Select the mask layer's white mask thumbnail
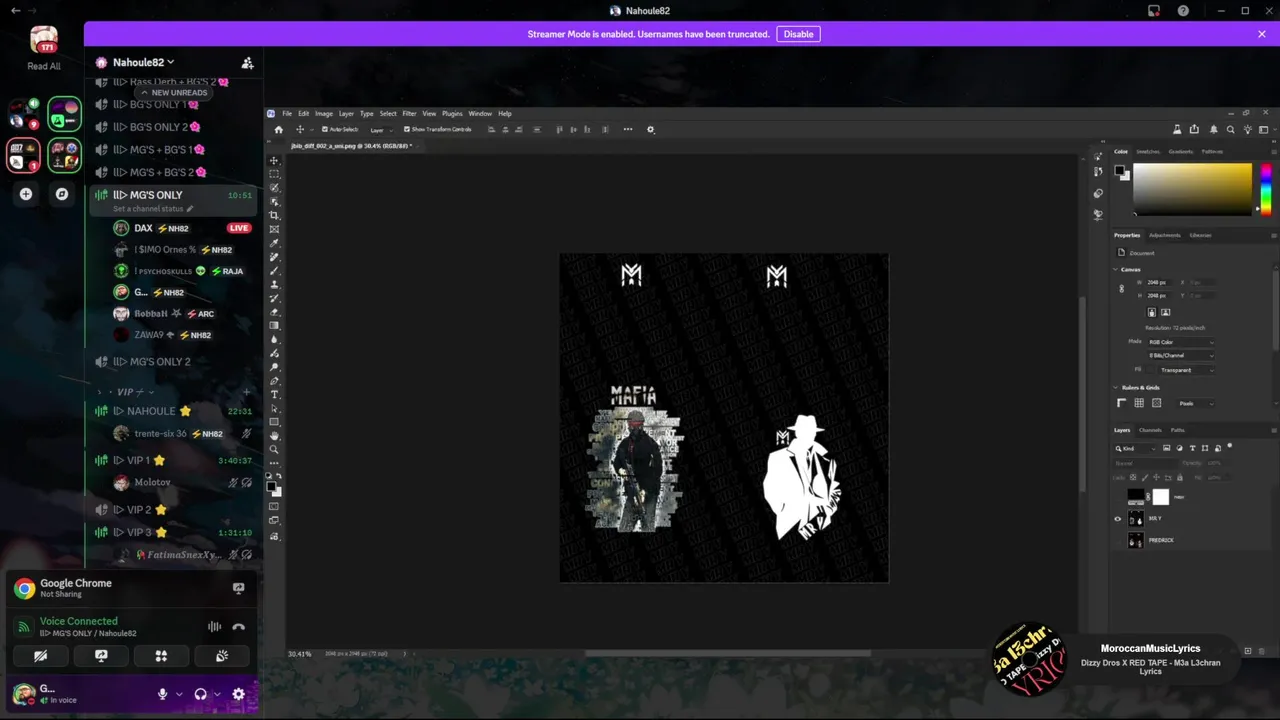The height and width of the screenshot is (720, 1280). point(1161,497)
